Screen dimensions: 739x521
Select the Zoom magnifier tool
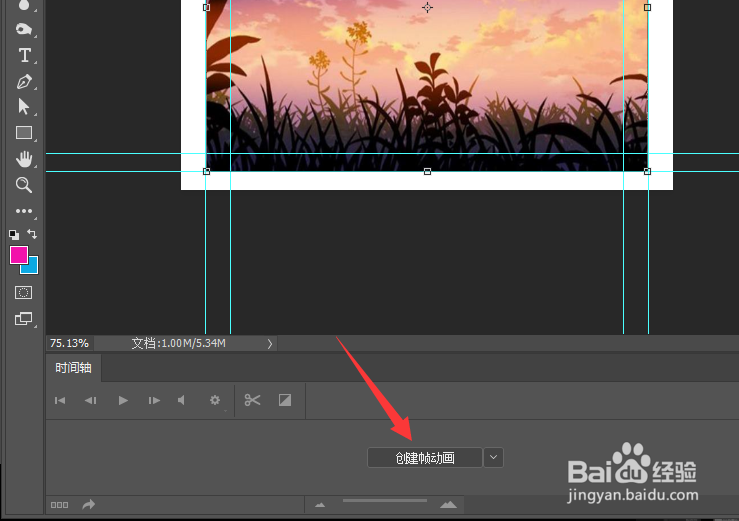pyautogui.click(x=24, y=185)
